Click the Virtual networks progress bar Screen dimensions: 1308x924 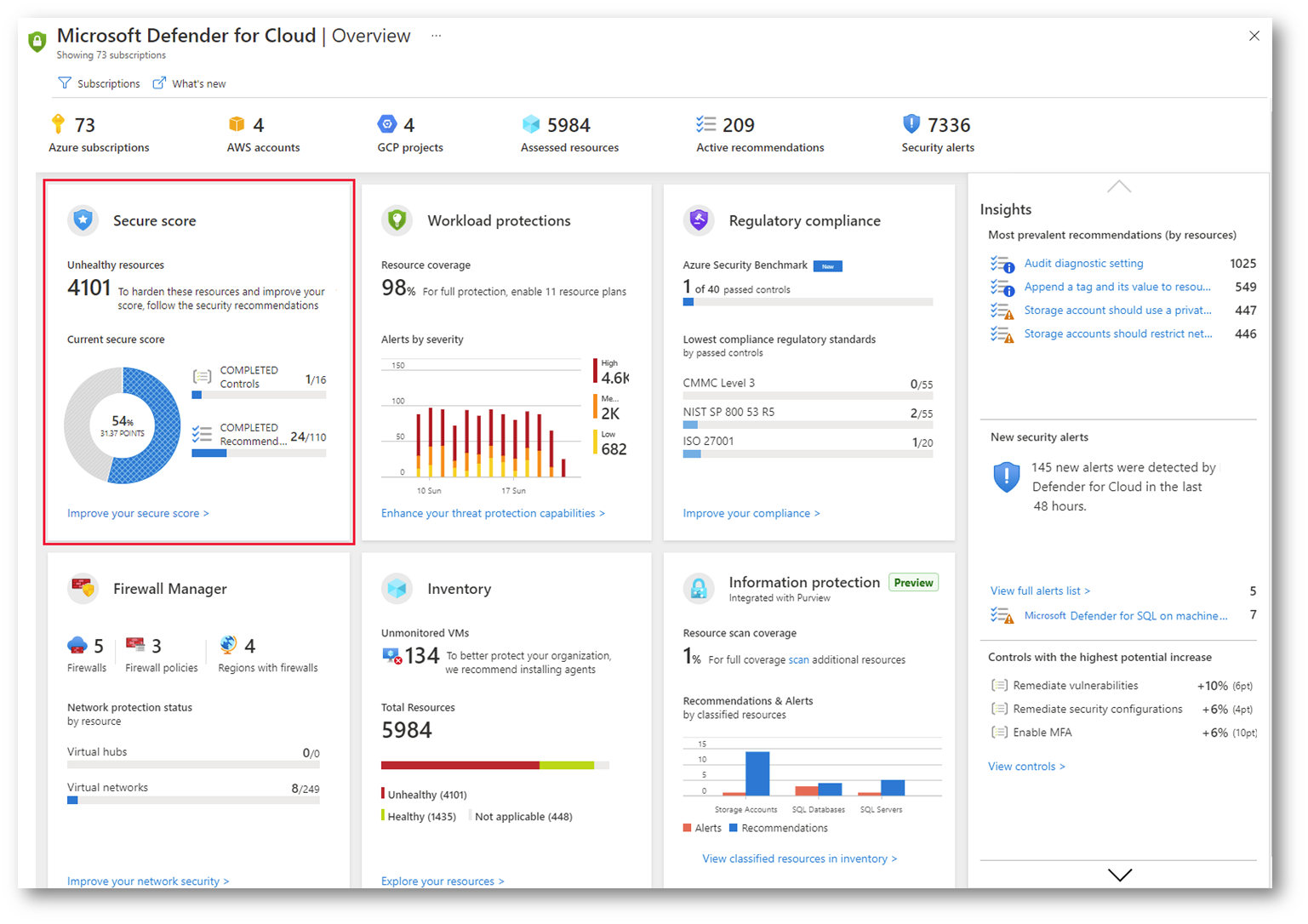[x=193, y=800]
